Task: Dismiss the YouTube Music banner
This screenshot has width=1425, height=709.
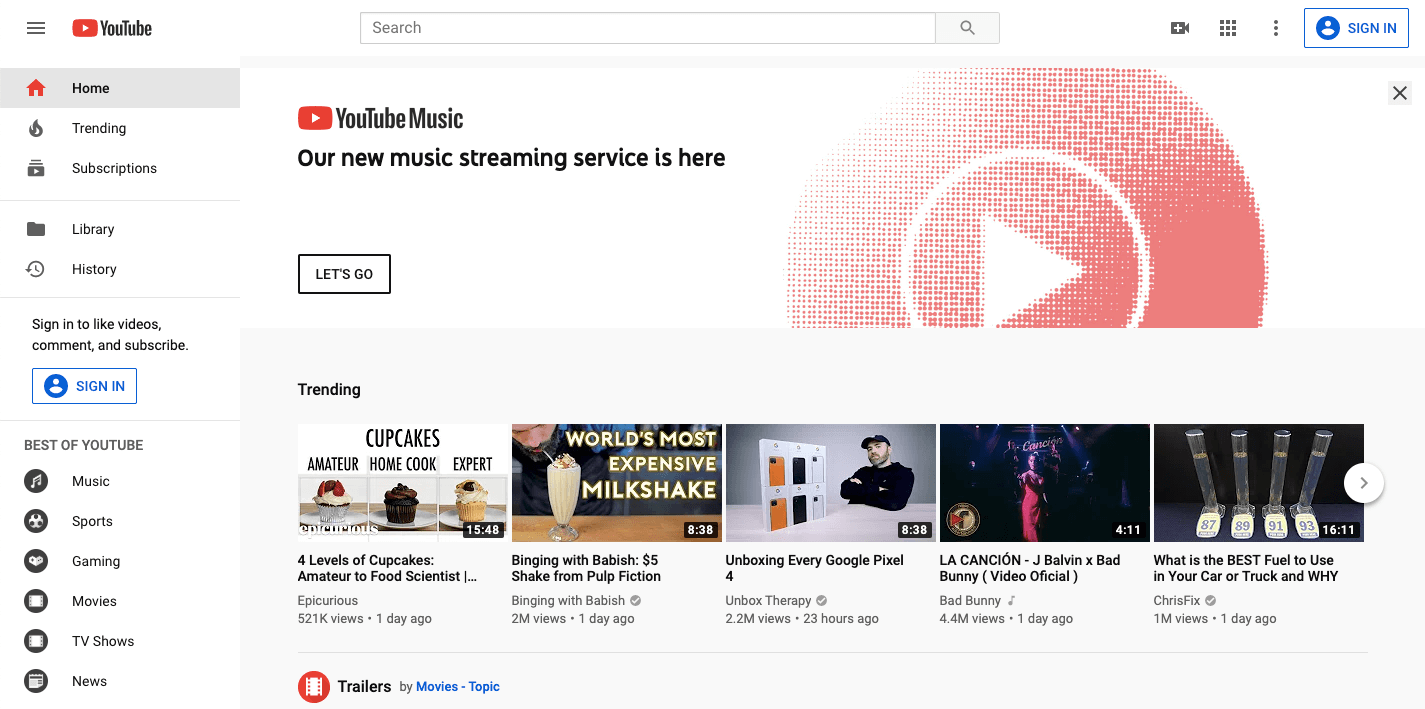Action: click(x=1399, y=93)
